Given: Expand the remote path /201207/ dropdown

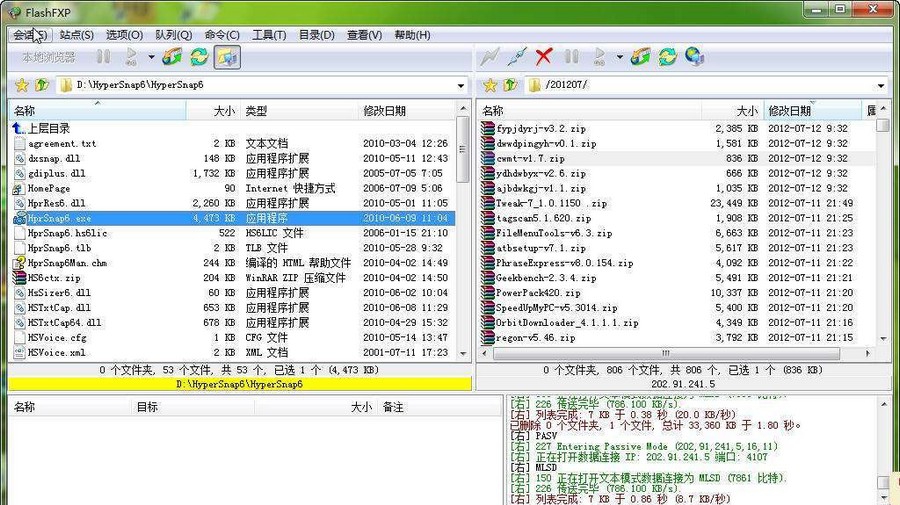Looking at the screenshot, I should (x=880, y=86).
